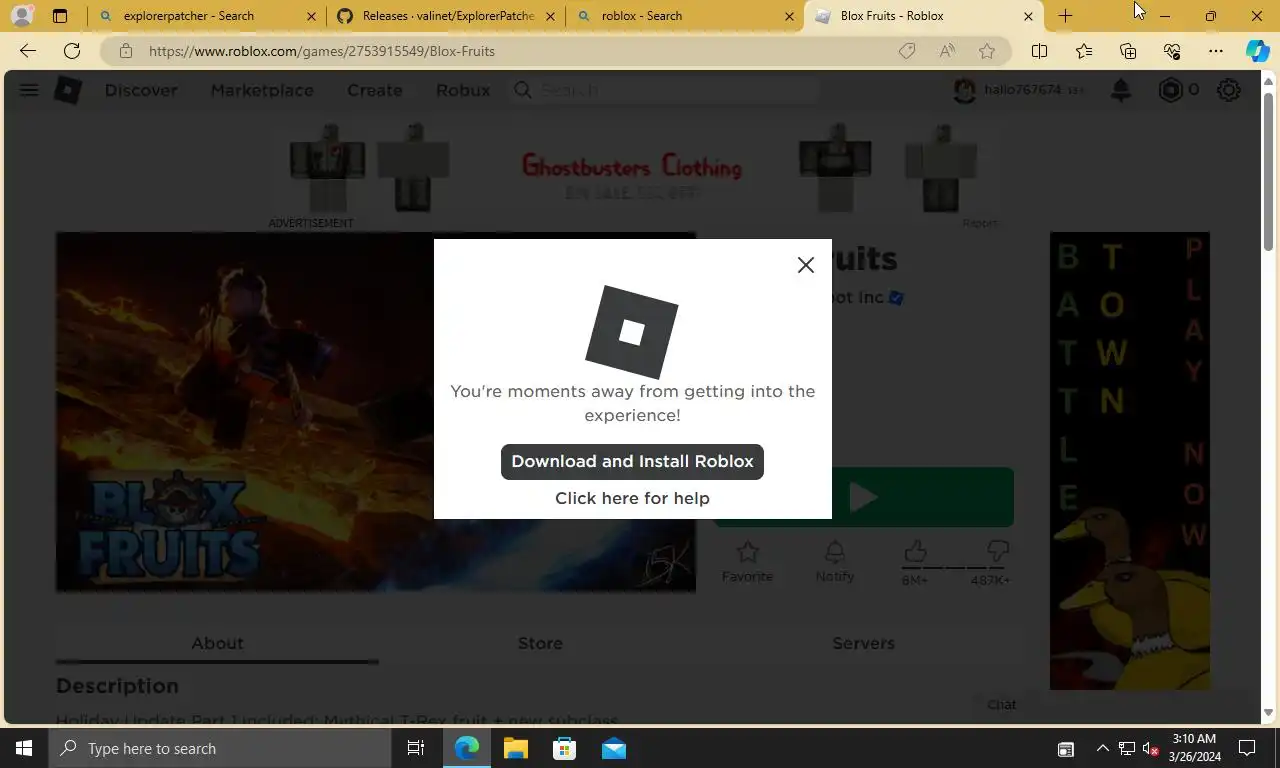Close the roblox - Search tab
Screen dimensions: 1280x768
tap(789, 16)
